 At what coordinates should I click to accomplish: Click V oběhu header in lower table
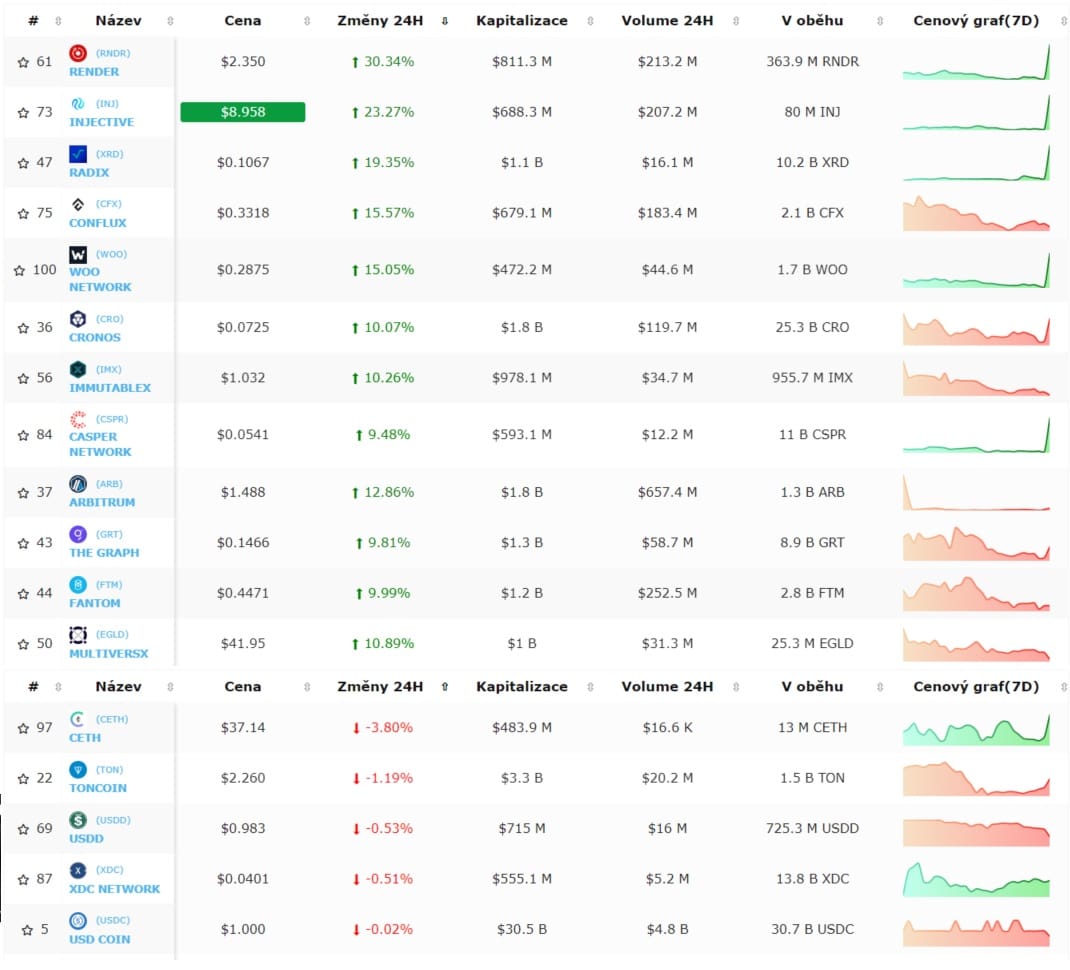click(812, 687)
